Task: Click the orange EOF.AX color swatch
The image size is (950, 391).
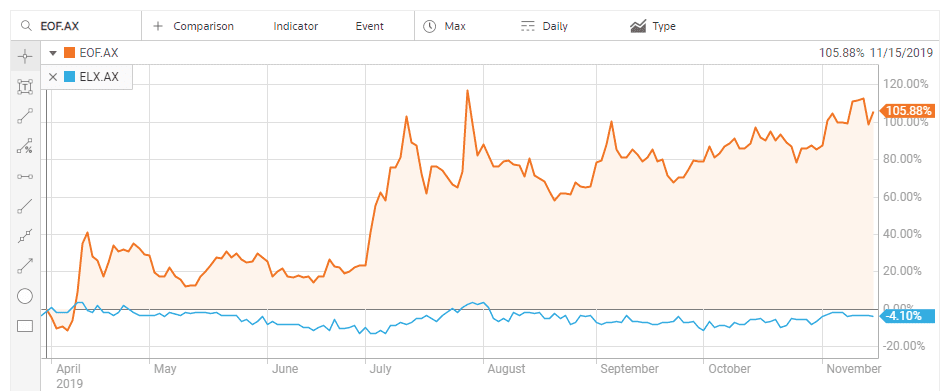Action: (69, 53)
